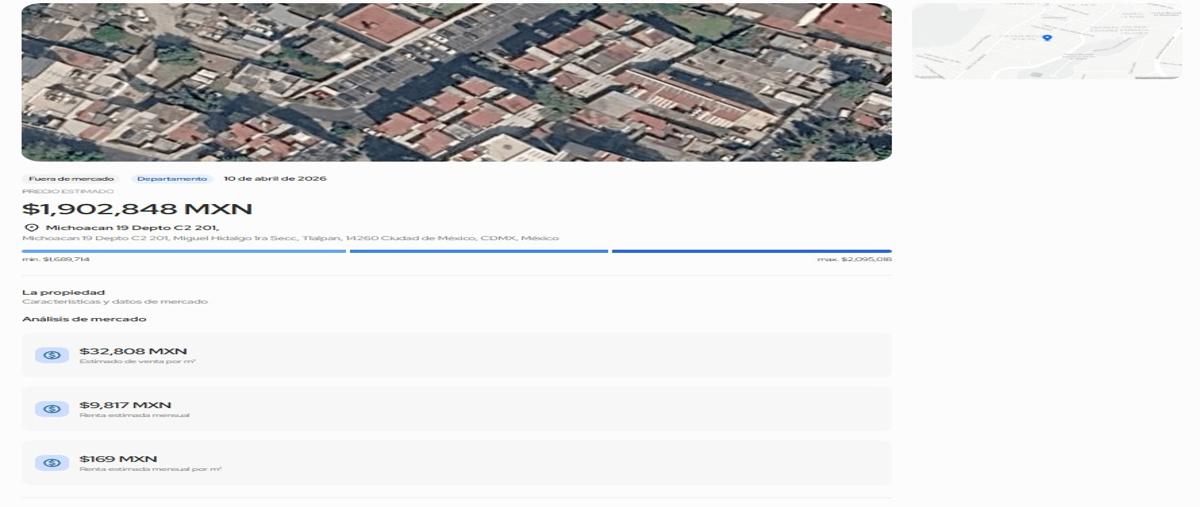Click the dollar icon in the $32,808 MXN card
This screenshot has width=1200, height=507.
click(52, 355)
